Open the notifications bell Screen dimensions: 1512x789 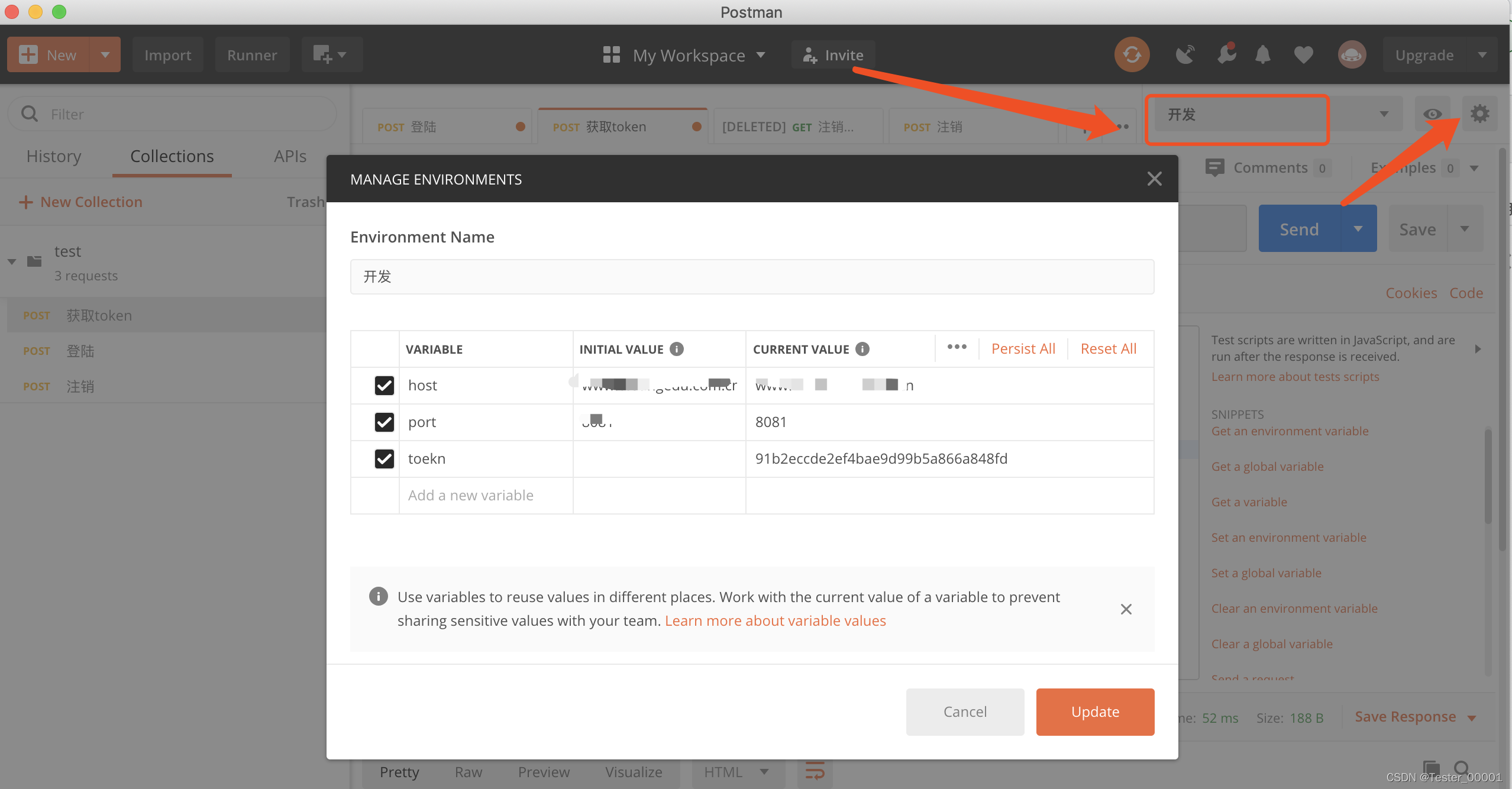(x=1262, y=55)
